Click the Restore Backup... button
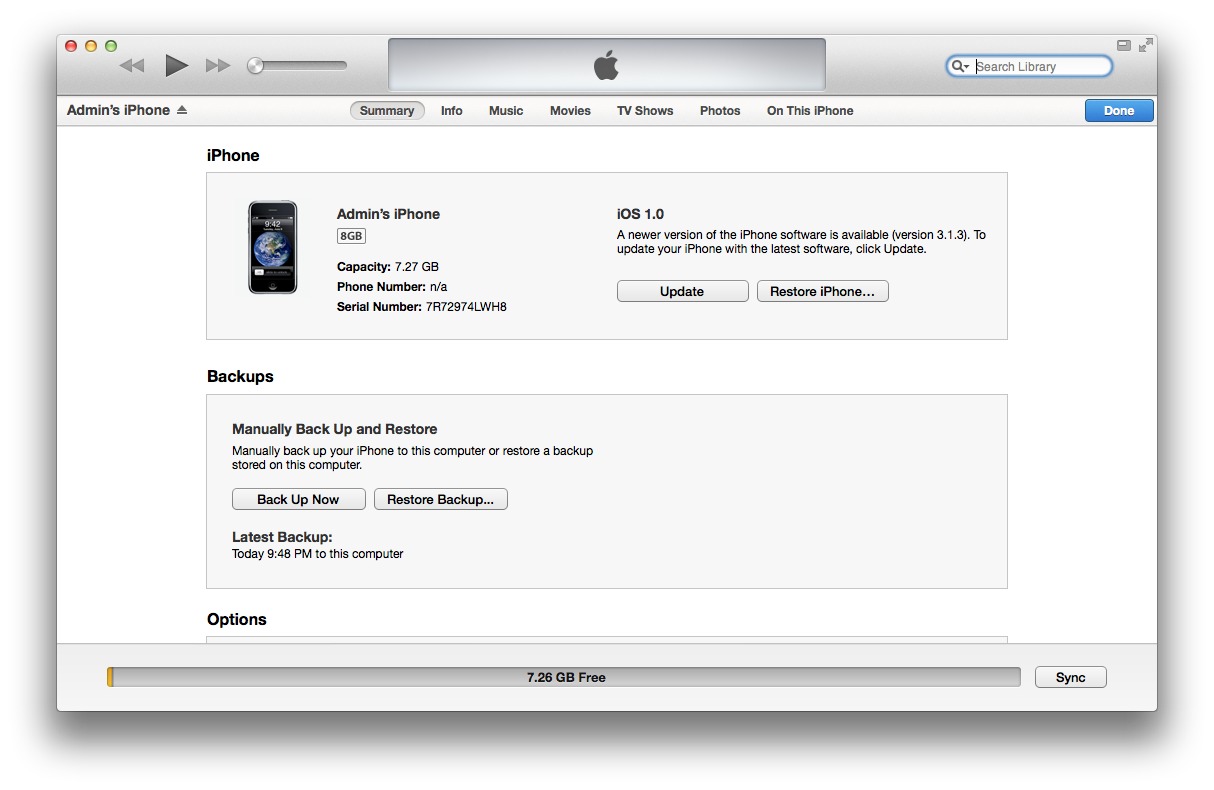The image size is (1214, 790). click(x=441, y=499)
